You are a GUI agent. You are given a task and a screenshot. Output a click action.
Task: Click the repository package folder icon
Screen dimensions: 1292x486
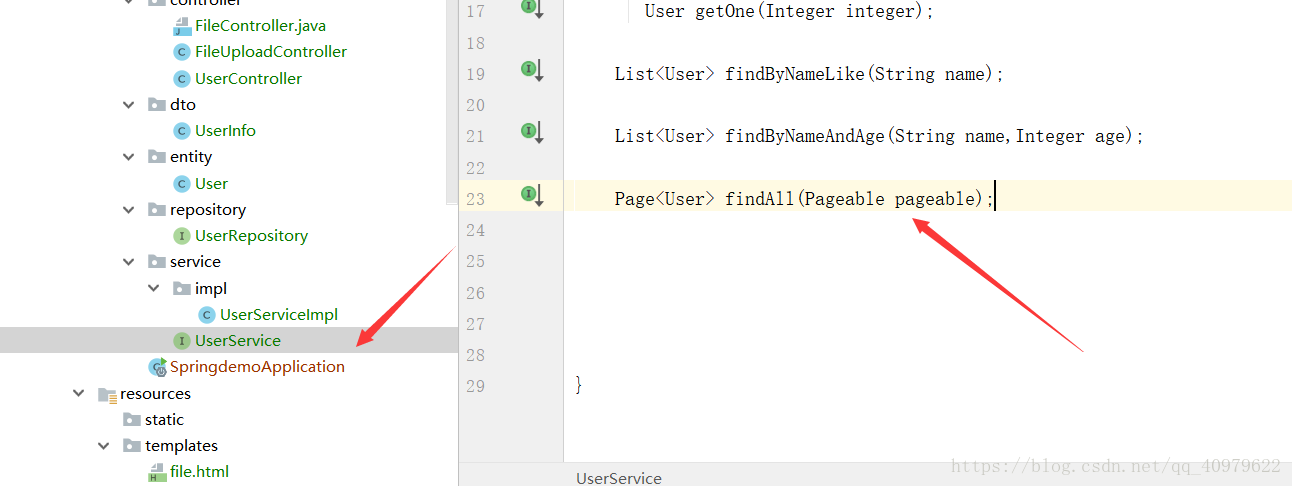[157, 209]
